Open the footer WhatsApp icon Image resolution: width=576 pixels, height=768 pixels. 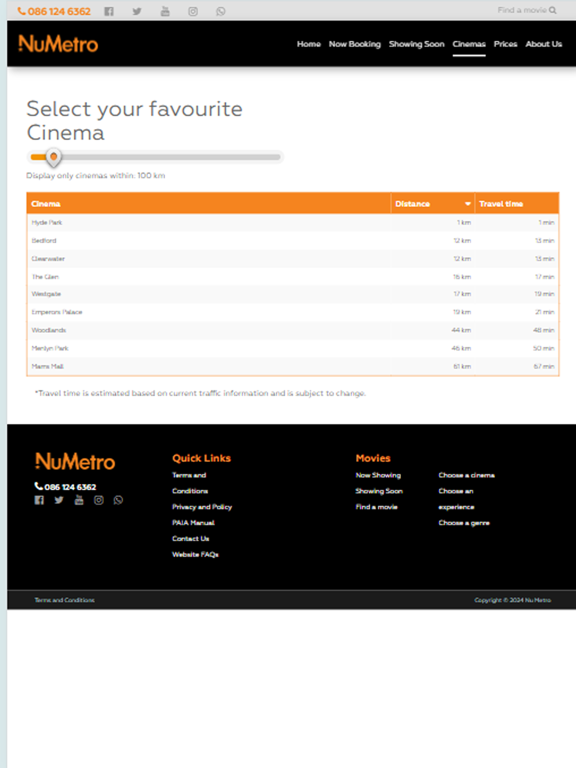118,500
